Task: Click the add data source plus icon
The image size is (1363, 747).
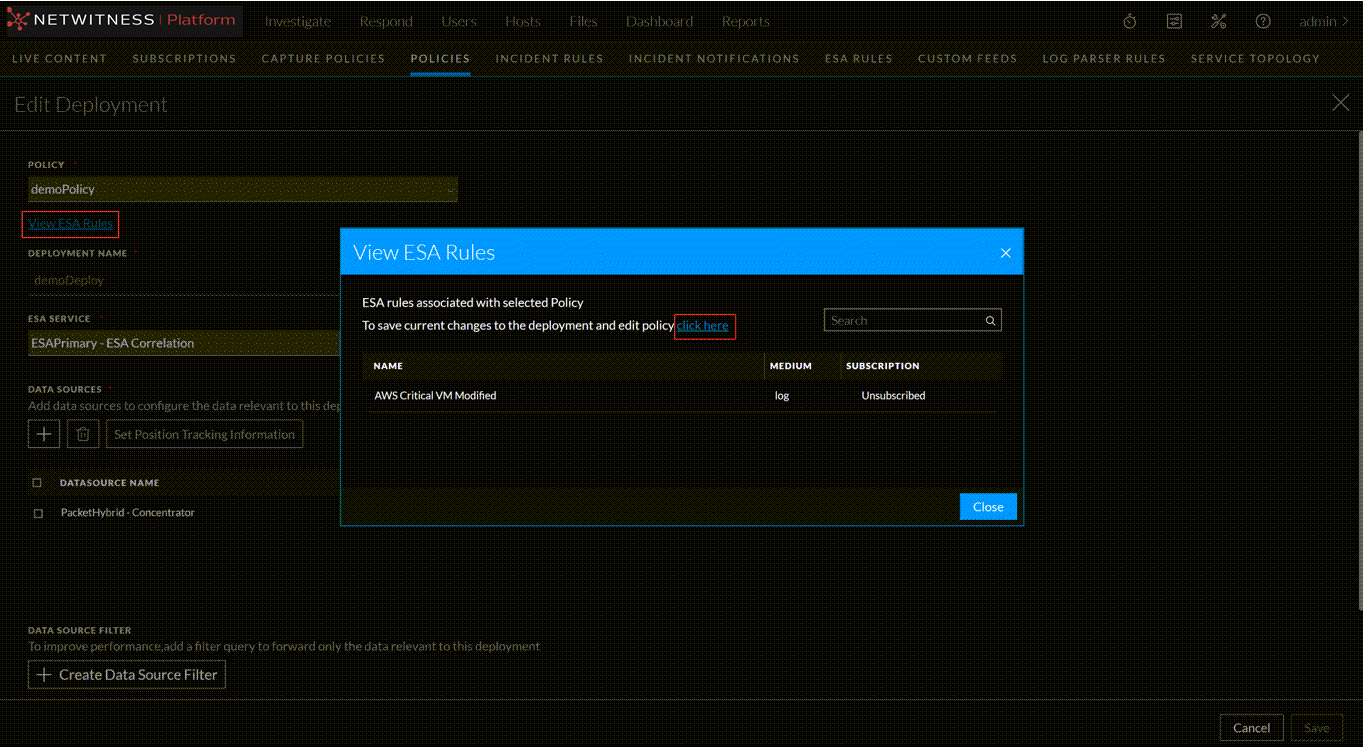Action: (x=43, y=434)
